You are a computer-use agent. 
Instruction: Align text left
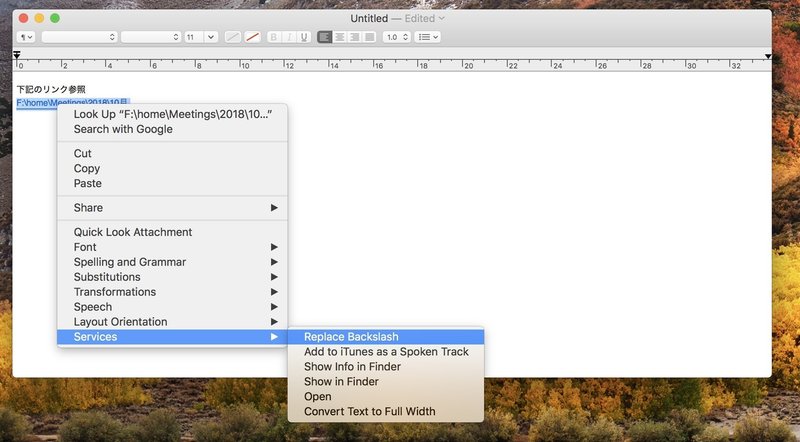[x=324, y=37]
